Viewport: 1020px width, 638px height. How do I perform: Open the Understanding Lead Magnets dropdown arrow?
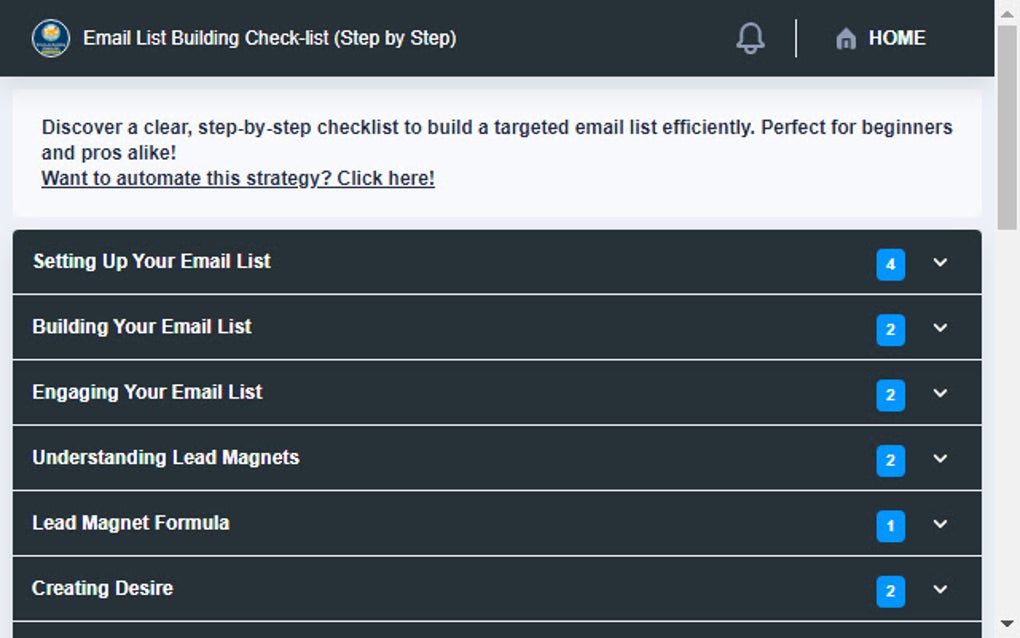tap(938, 459)
